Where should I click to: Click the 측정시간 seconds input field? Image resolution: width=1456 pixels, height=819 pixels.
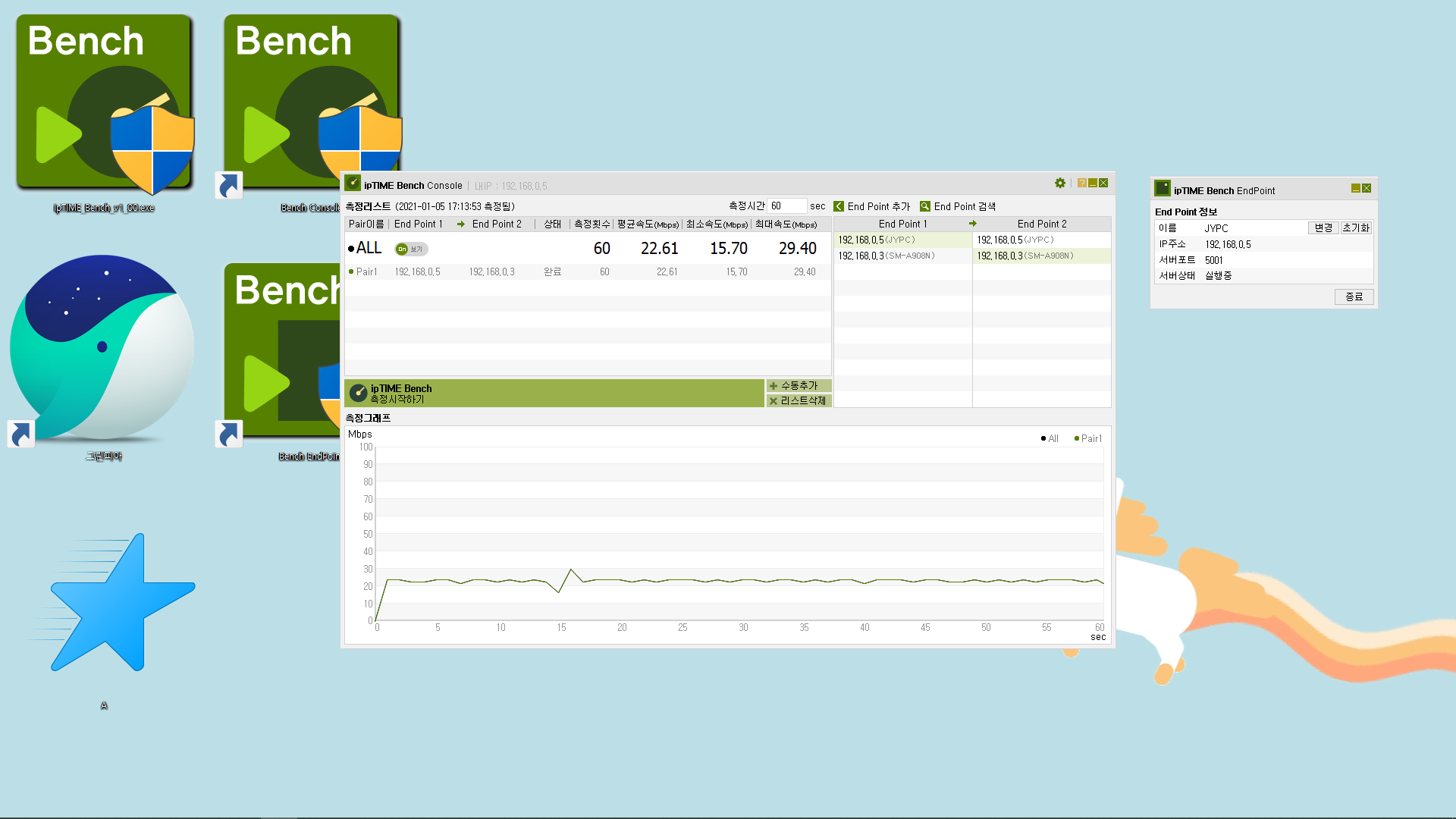787,206
